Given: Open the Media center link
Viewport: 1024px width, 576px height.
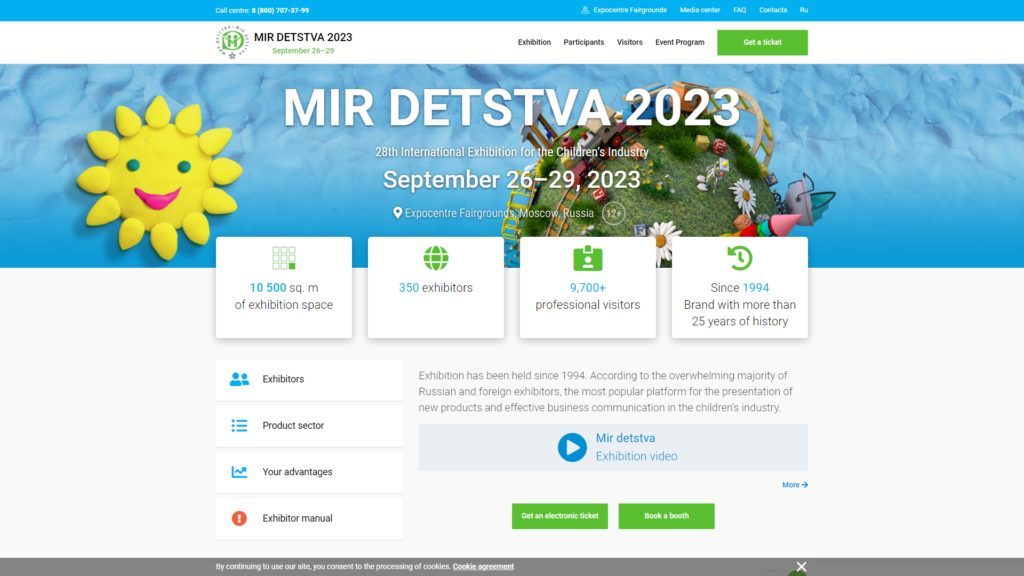Looking at the screenshot, I should click(x=700, y=10).
